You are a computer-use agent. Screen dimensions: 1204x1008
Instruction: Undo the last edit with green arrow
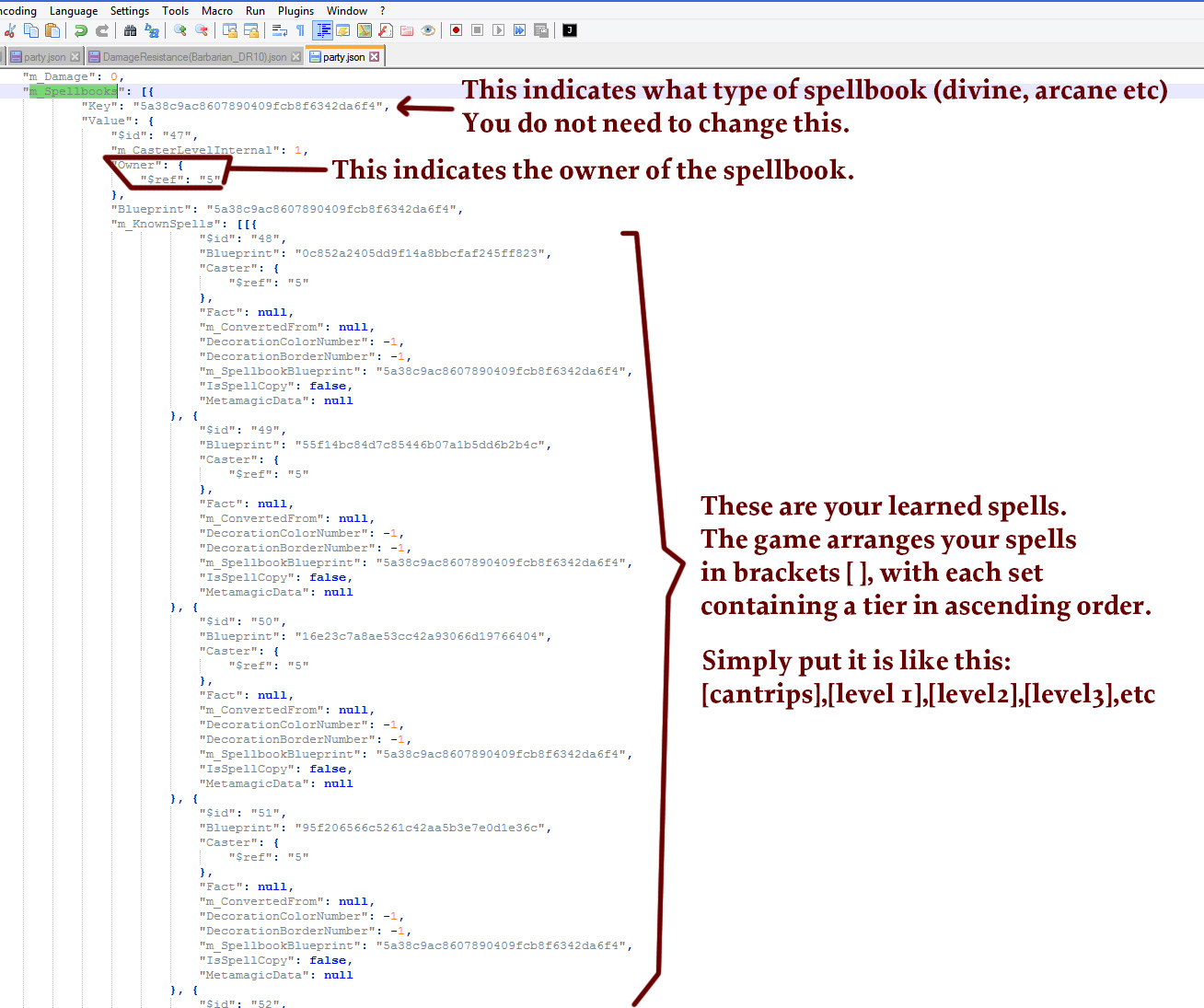tap(81, 30)
